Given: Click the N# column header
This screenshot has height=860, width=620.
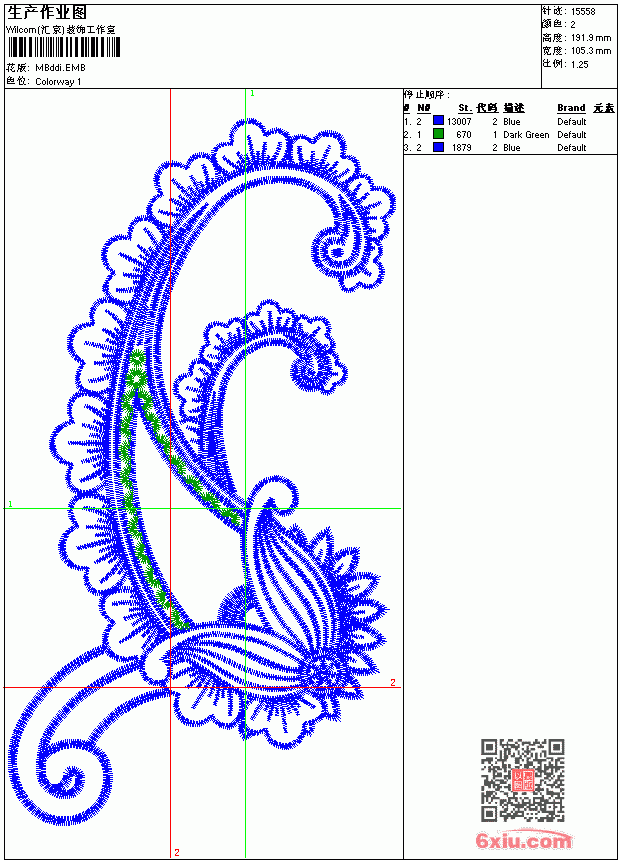Looking at the screenshot, I should [x=424, y=108].
